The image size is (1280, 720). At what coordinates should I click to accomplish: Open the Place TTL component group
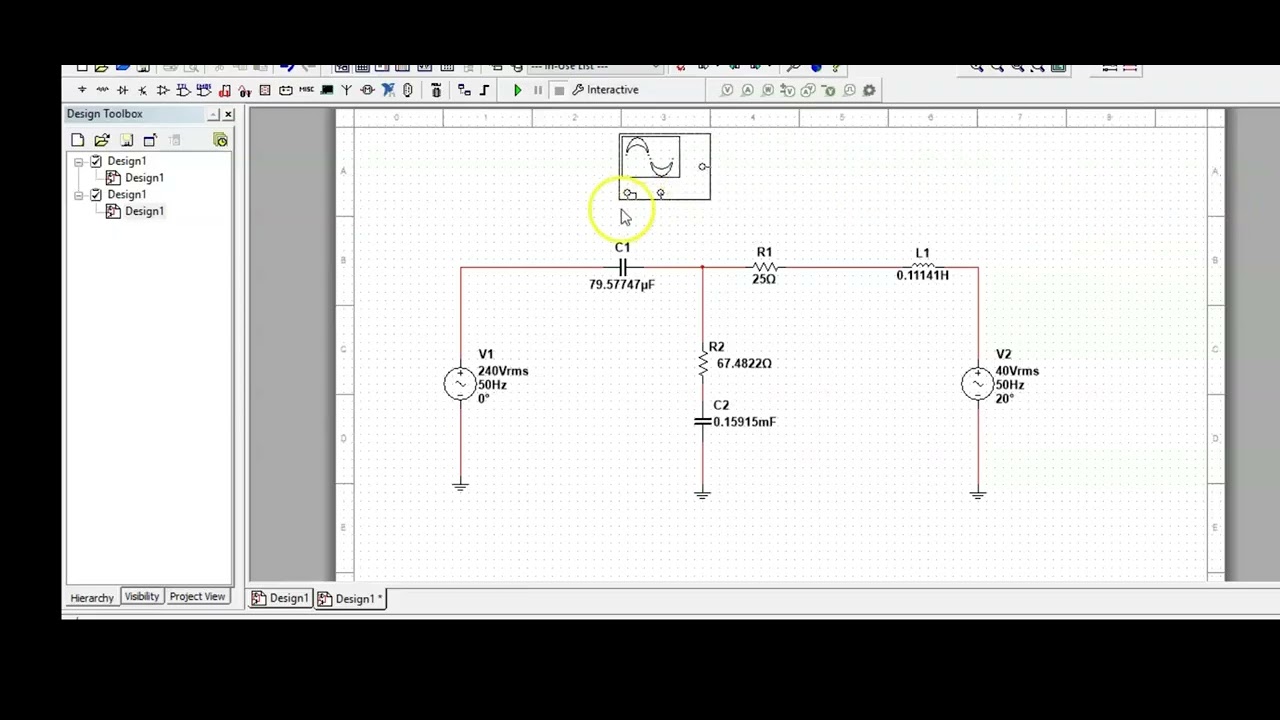(x=183, y=90)
